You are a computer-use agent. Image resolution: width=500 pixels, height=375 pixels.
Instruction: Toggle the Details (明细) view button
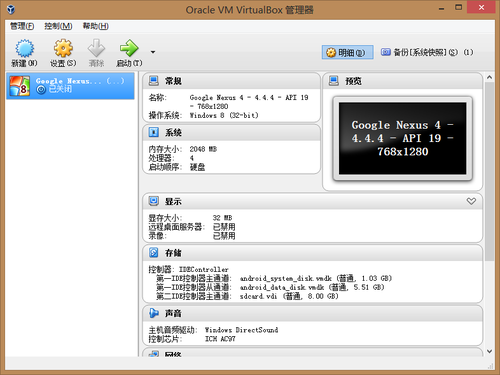pos(347,52)
